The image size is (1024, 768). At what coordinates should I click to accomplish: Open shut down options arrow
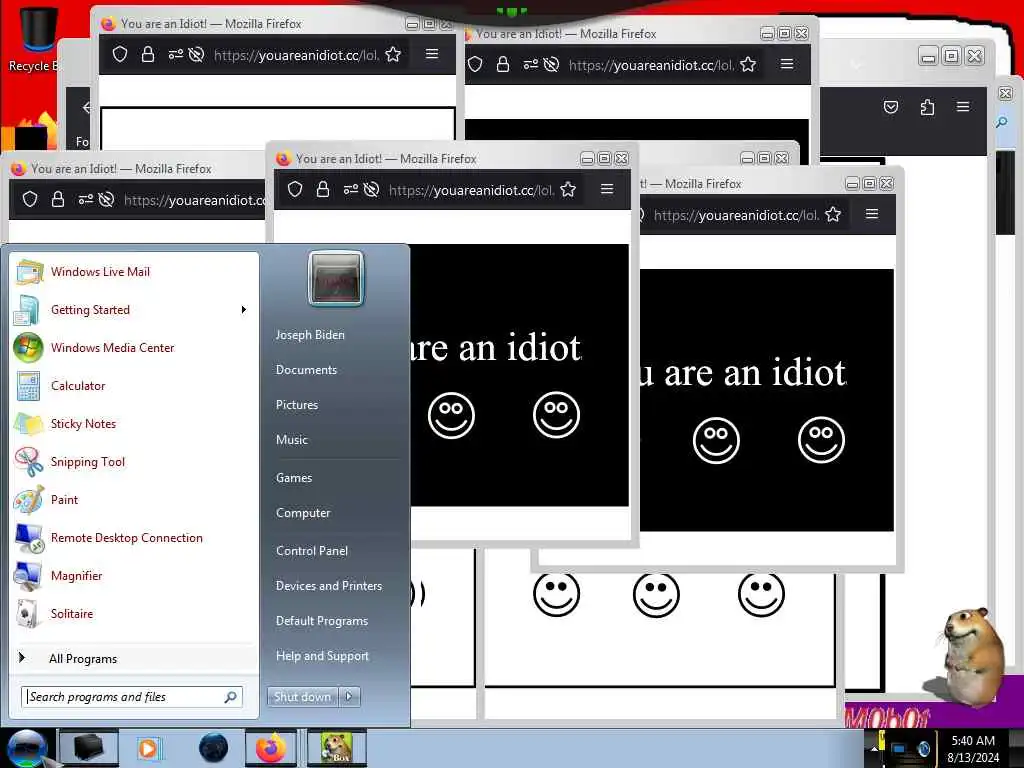[x=349, y=697]
